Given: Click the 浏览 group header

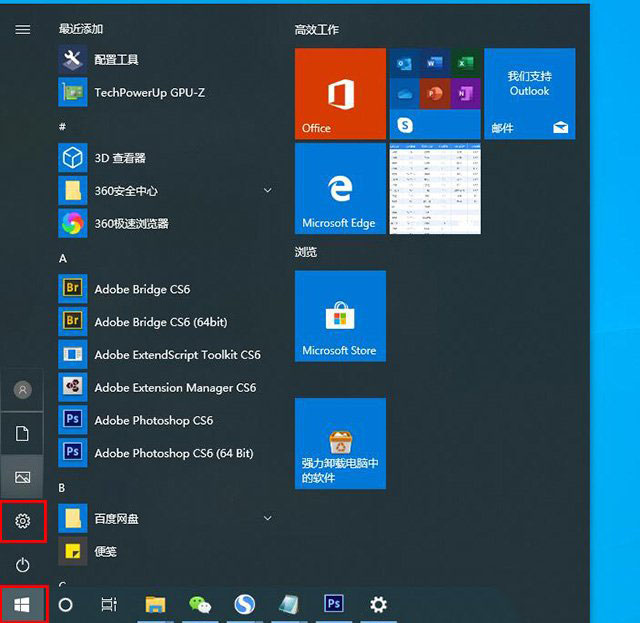Looking at the screenshot, I should coord(306,252).
